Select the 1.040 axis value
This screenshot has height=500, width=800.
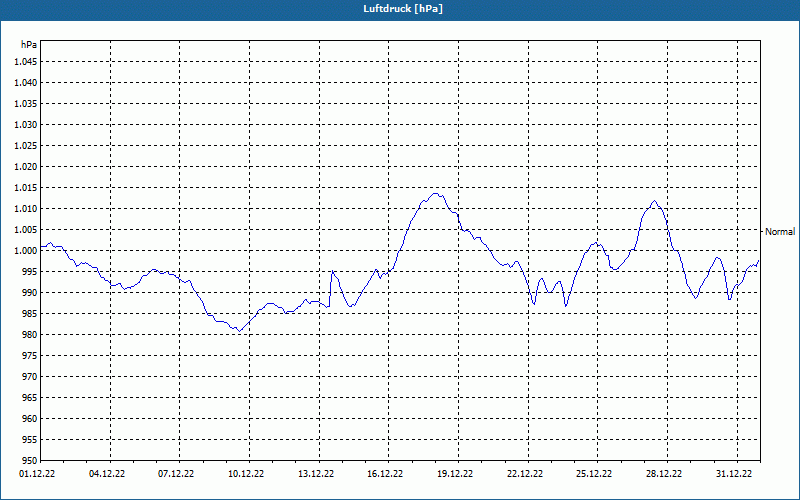click(x=26, y=83)
